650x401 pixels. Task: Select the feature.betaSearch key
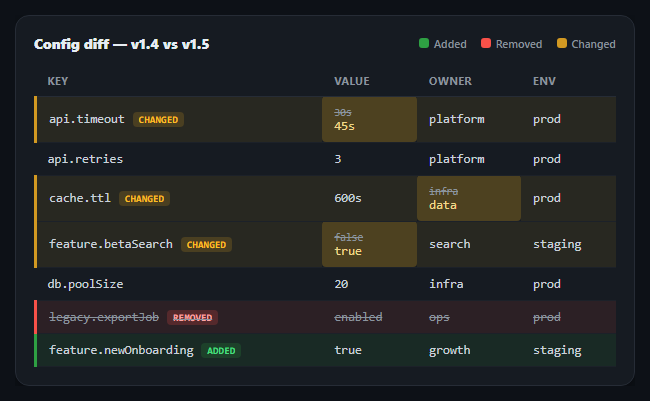111,244
